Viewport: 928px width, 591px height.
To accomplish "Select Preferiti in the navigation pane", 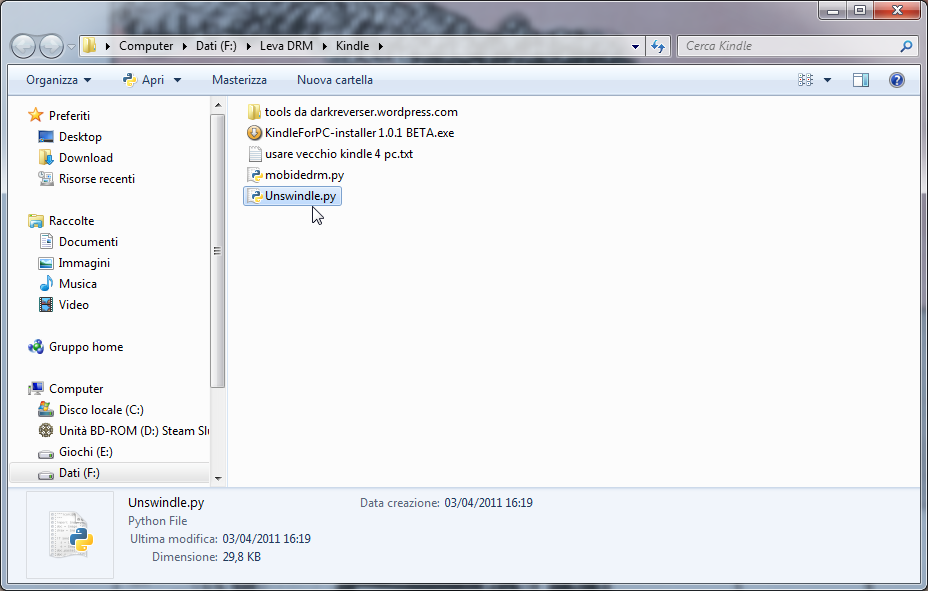I will pyautogui.click(x=69, y=115).
